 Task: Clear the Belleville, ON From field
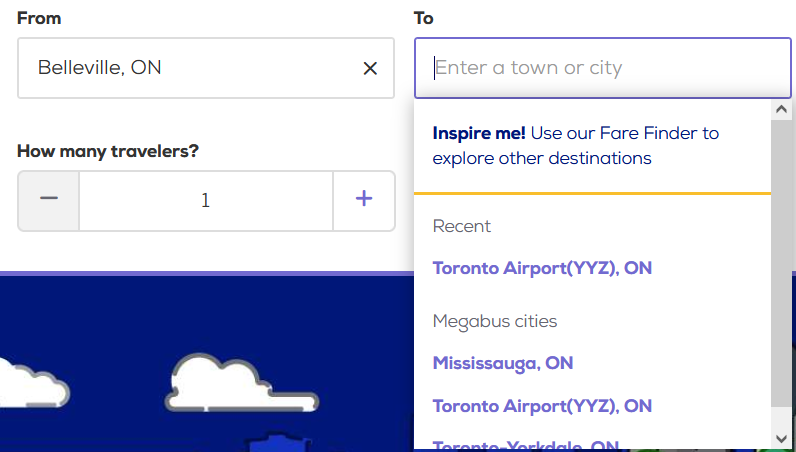point(370,68)
